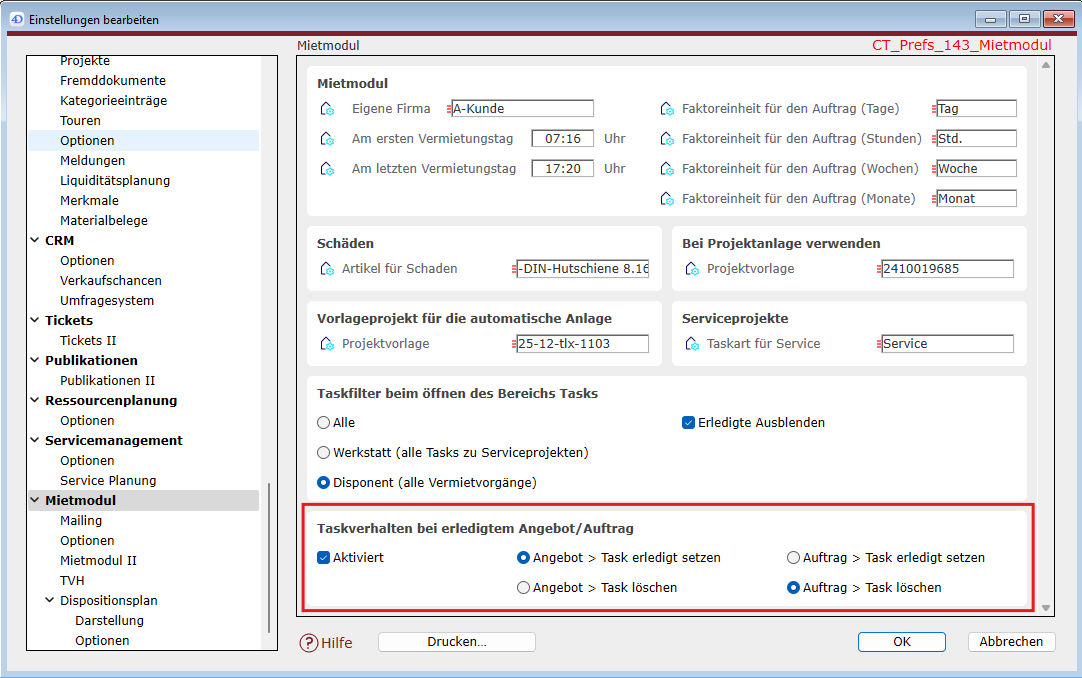
Task: Click the Hilfe question mark icon
Action: [308, 643]
